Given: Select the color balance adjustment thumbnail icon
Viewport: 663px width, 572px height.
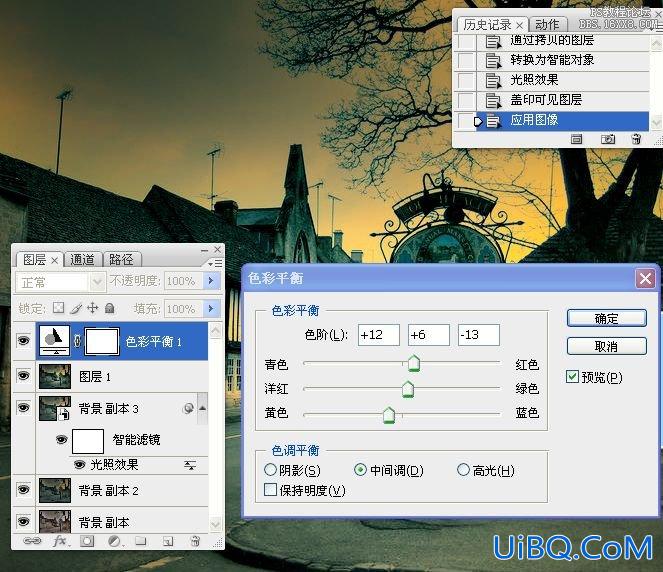Looking at the screenshot, I should (x=55, y=340).
